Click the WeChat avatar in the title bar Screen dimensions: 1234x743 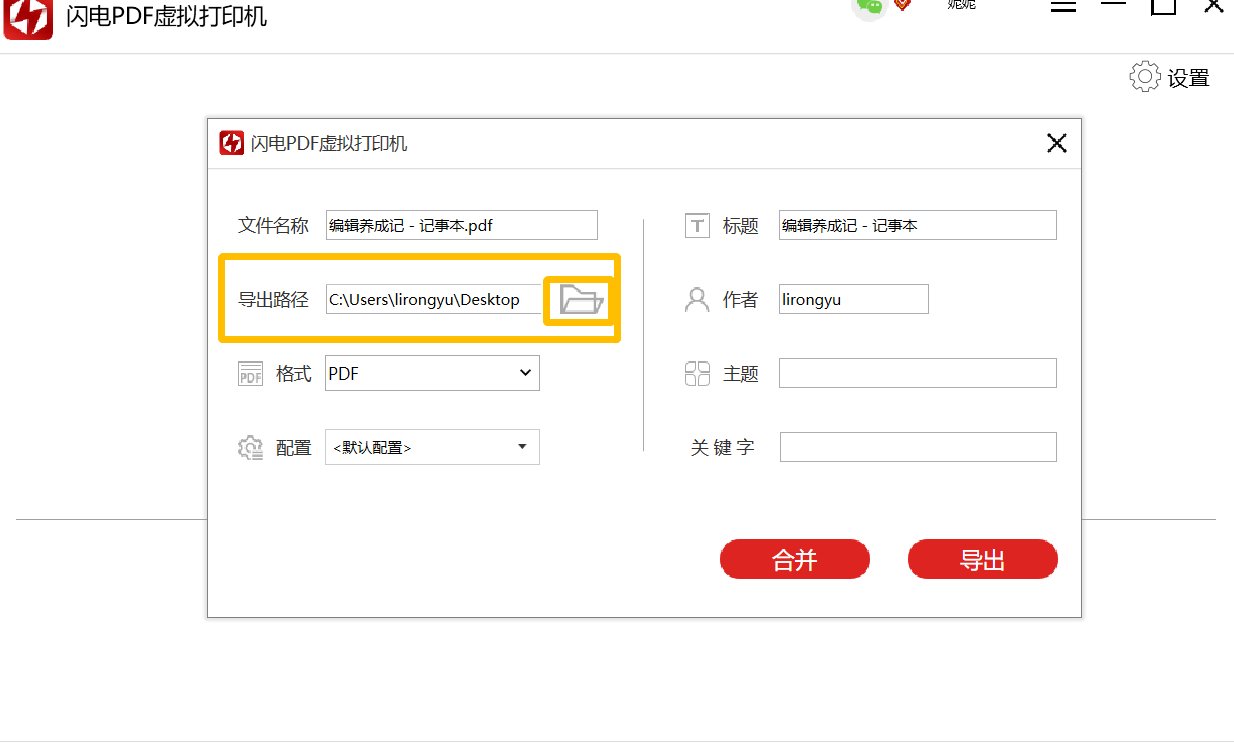[868, 8]
